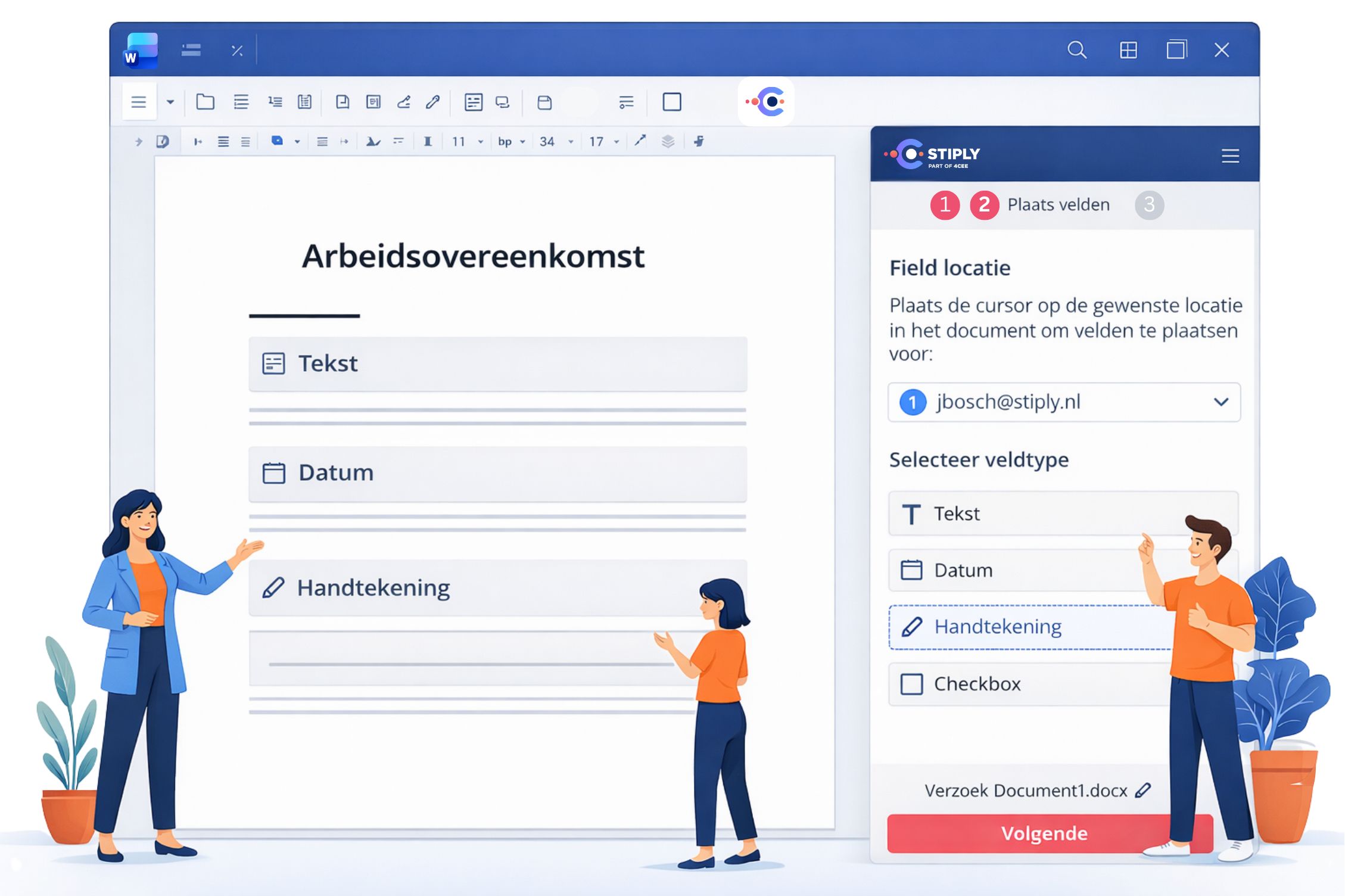Click the grid layout icon in title bar
This screenshot has height=896, width=1345.
click(1128, 50)
